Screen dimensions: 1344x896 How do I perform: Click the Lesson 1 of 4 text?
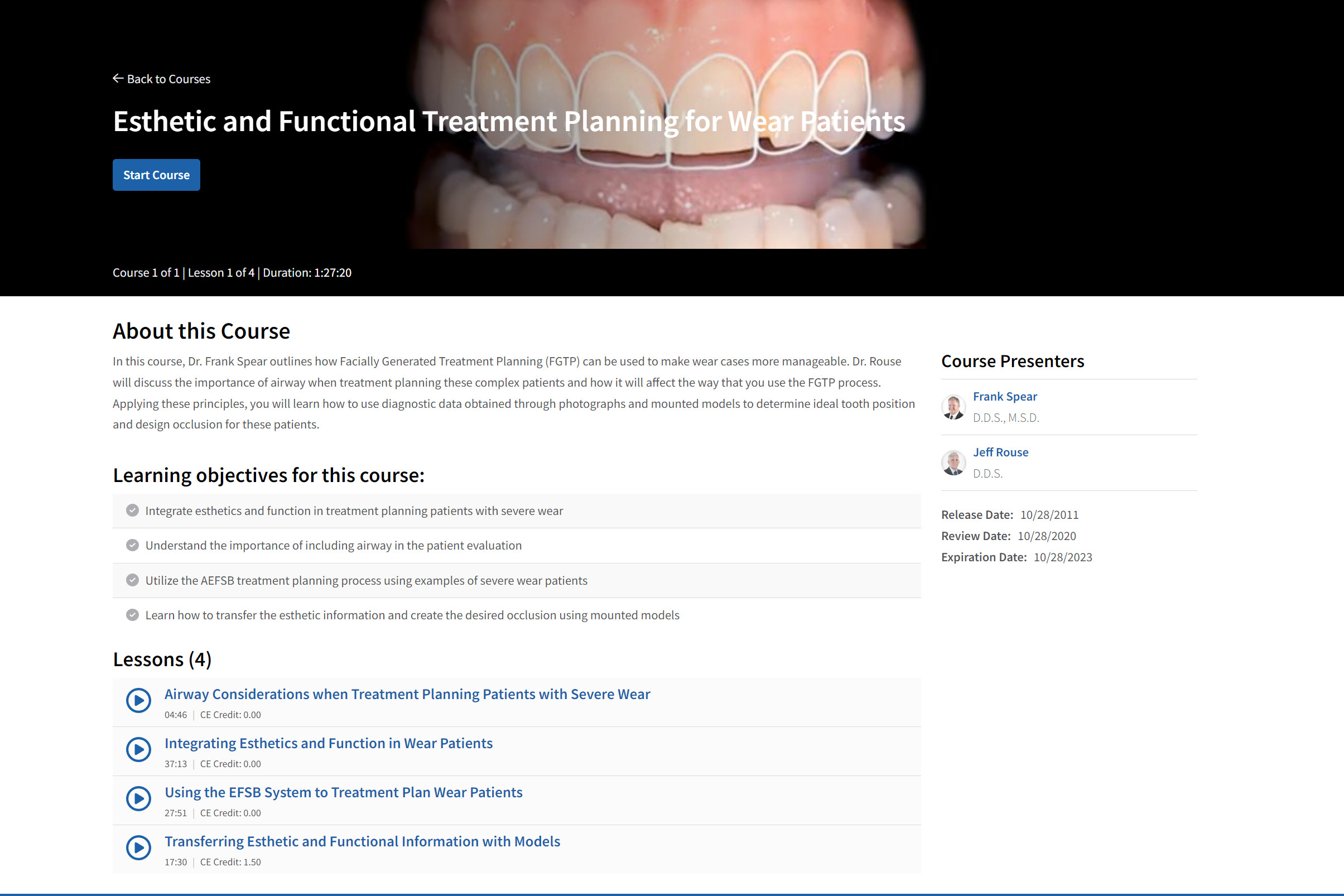click(221, 273)
